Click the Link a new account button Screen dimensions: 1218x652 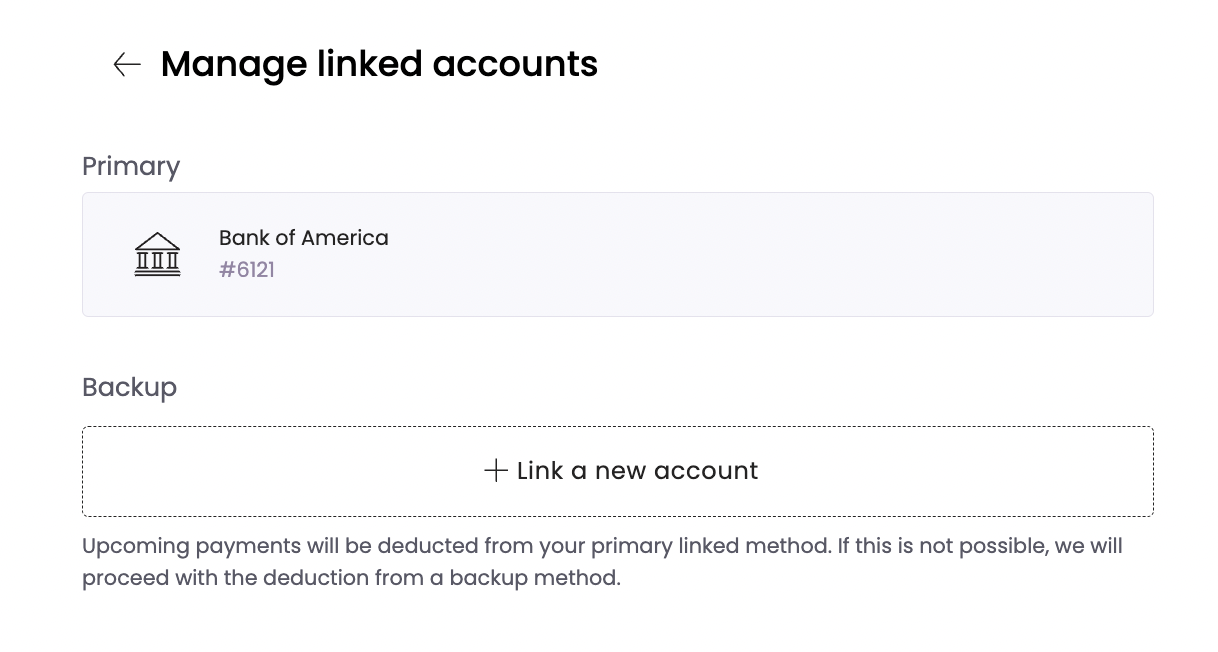[x=618, y=472]
